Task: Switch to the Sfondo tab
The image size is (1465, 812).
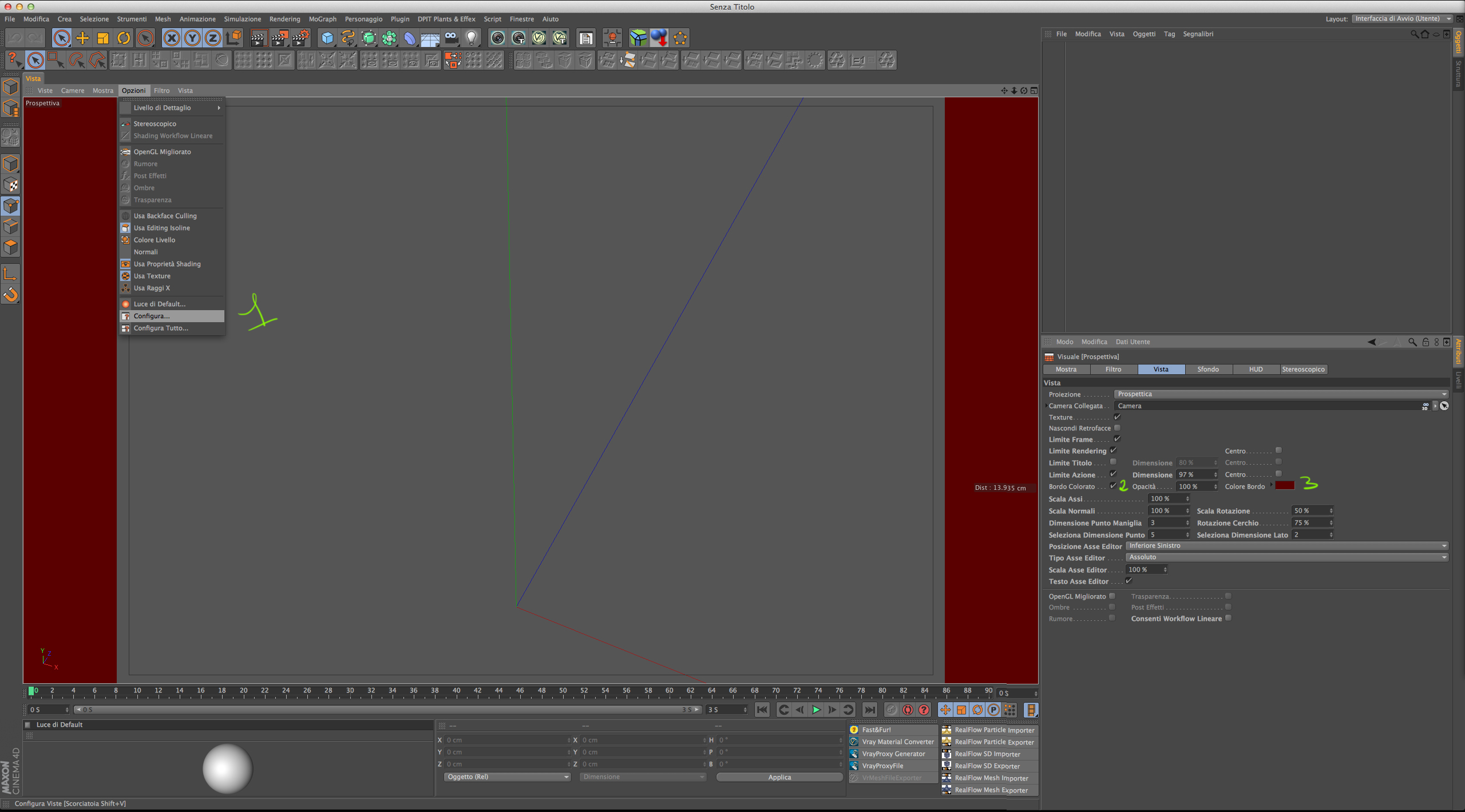Action: [x=1208, y=369]
